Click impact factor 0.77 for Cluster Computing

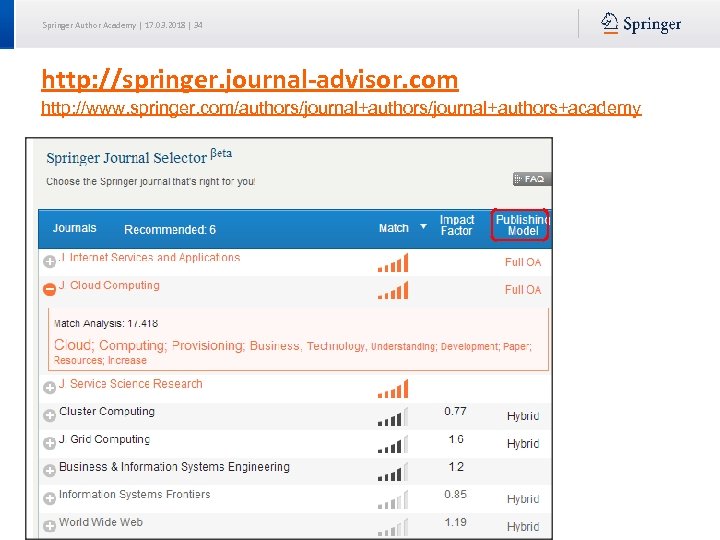[456, 411]
